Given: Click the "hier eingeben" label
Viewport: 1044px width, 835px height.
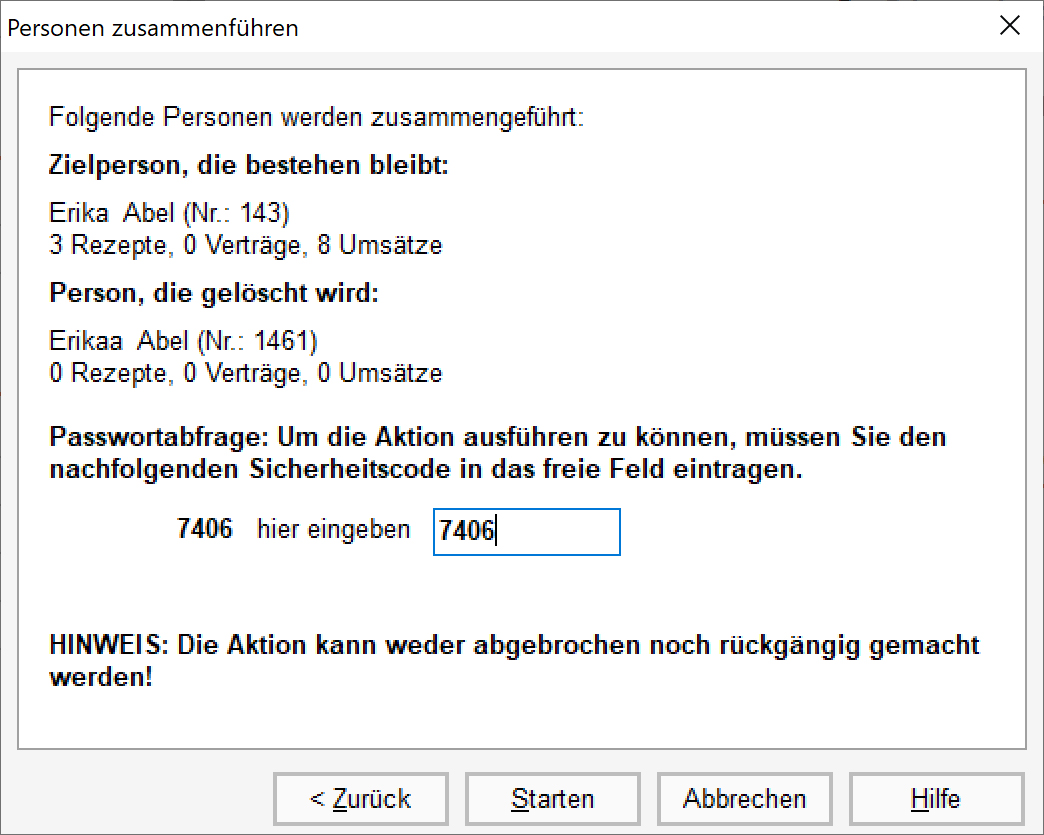Looking at the screenshot, I should [x=333, y=529].
